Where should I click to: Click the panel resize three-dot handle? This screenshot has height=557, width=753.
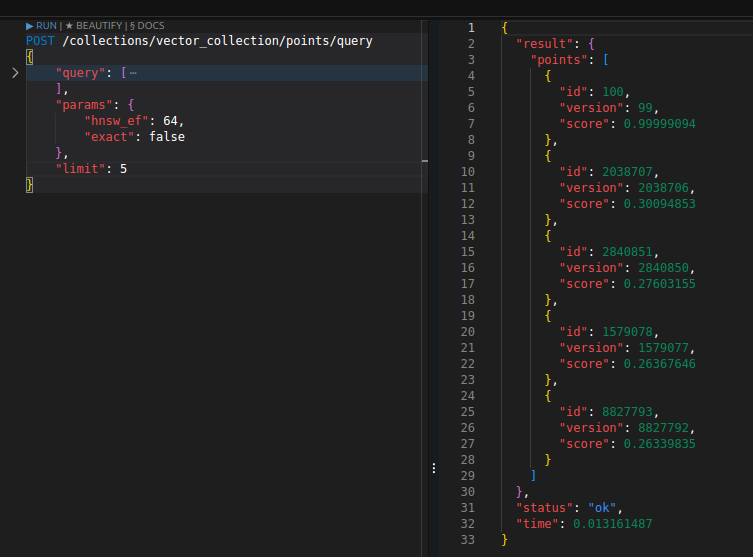pyautogui.click(x=433, y=467)
